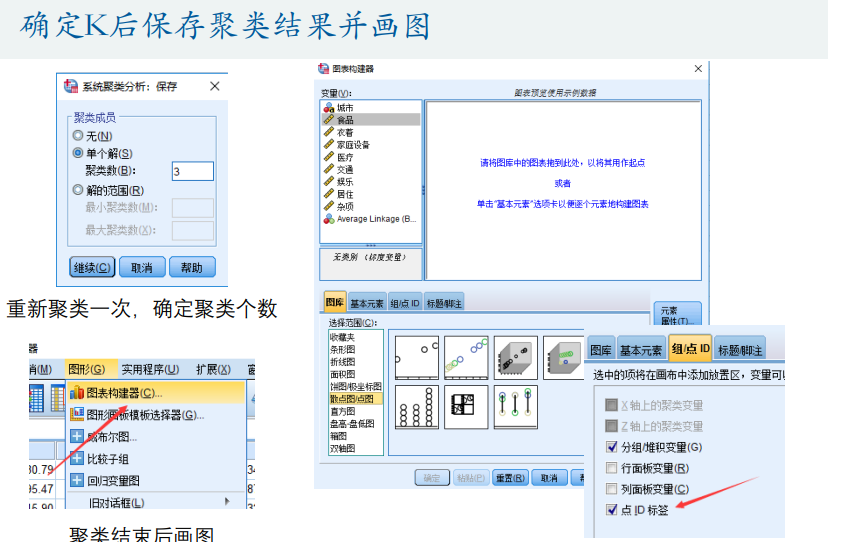
Task: Select the summary point plot (dot plot) thumbnail
Action: tap(416, 407)
